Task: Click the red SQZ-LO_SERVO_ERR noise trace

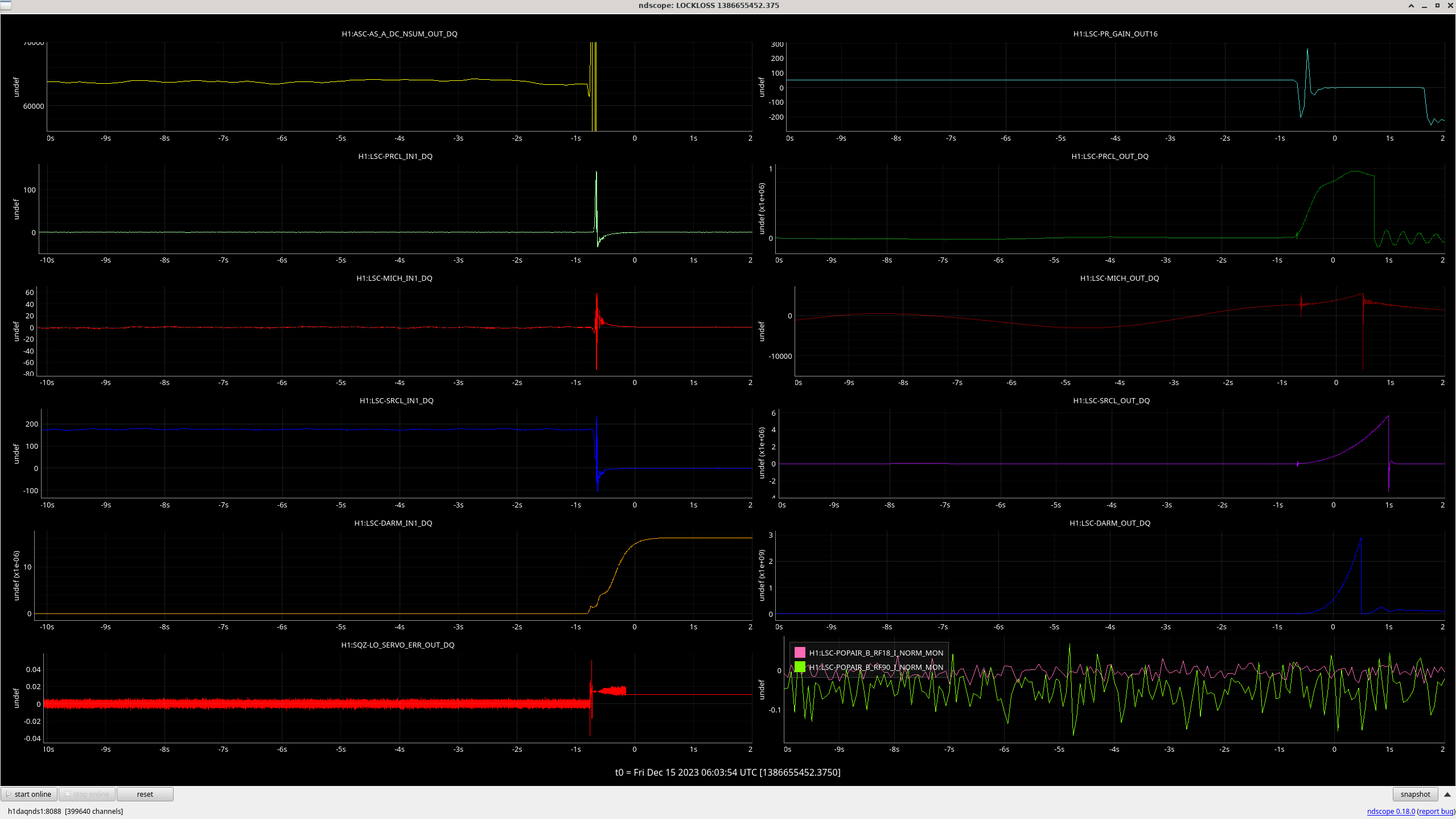Action: (316, 704)
